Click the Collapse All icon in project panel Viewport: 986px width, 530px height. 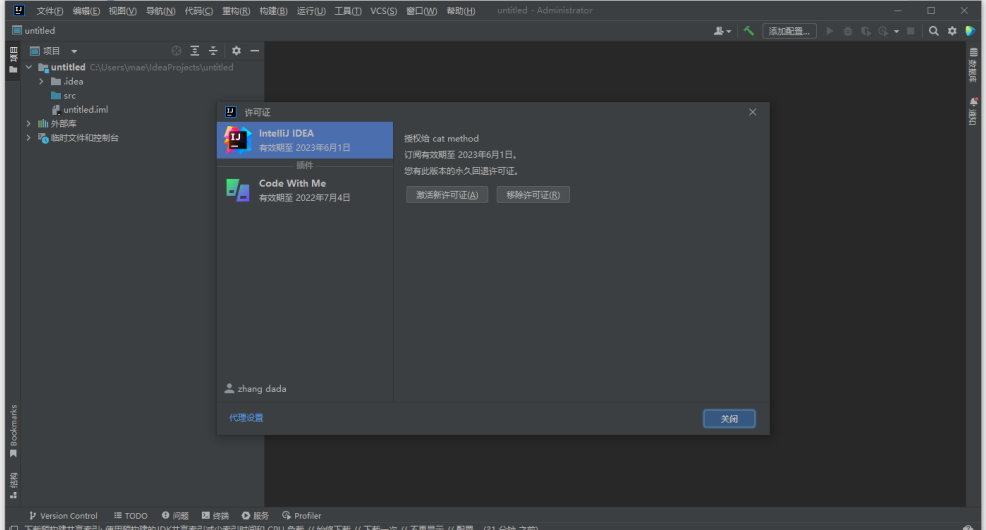point(213,51)
